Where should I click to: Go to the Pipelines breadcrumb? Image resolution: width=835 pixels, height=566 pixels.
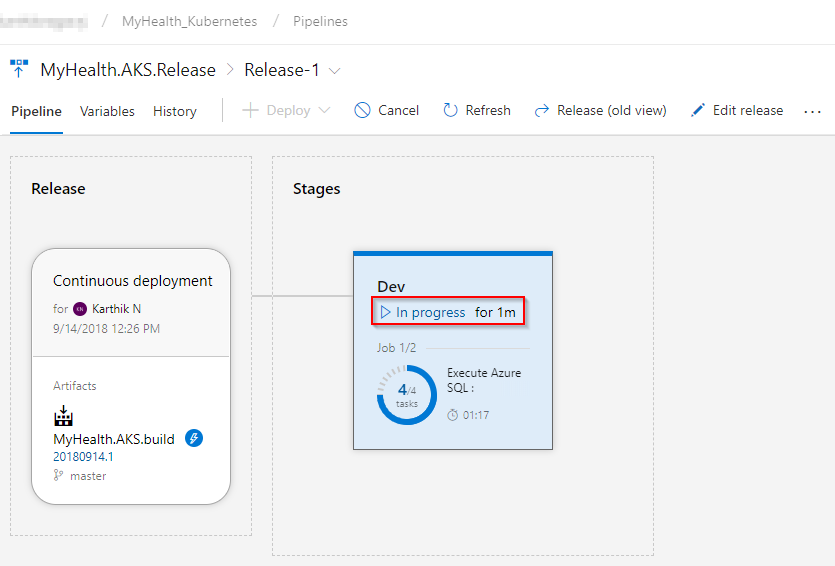[x=320, y=21]
